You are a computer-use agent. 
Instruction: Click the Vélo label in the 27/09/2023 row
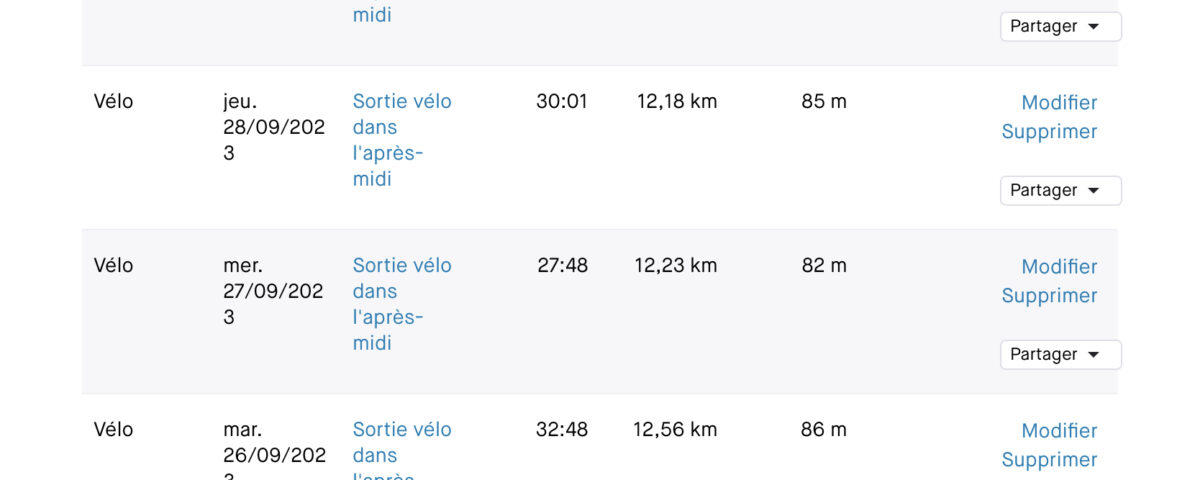(x=113, y=265)
